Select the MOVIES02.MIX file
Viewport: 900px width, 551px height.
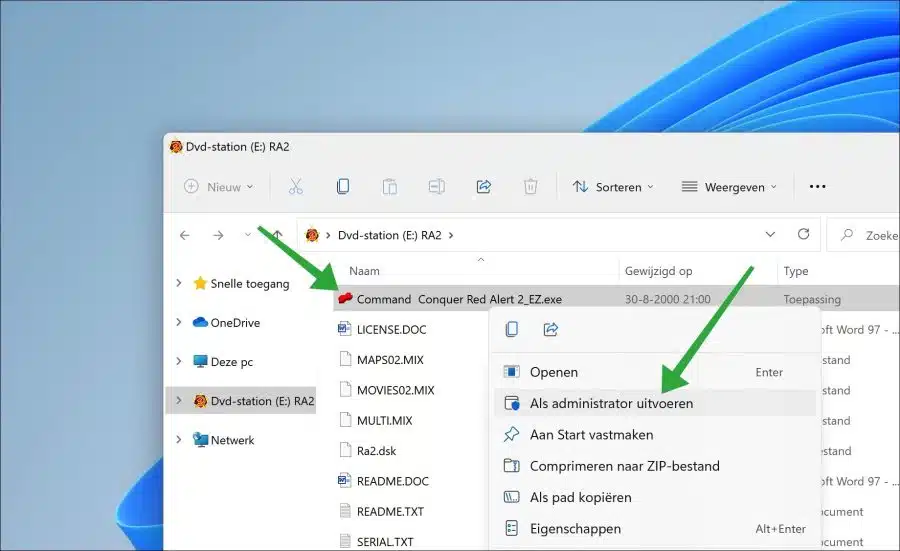(395, 390)
